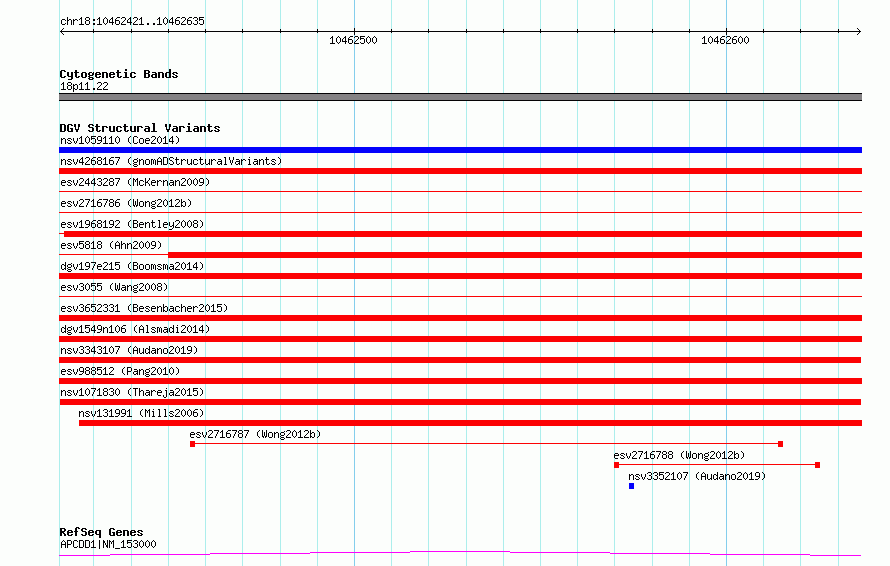Click the chr18:10462421..10462635 coordinate label
Image resolution: width=890 pixels, height=566 pixels.
click(x=132, y=22)
